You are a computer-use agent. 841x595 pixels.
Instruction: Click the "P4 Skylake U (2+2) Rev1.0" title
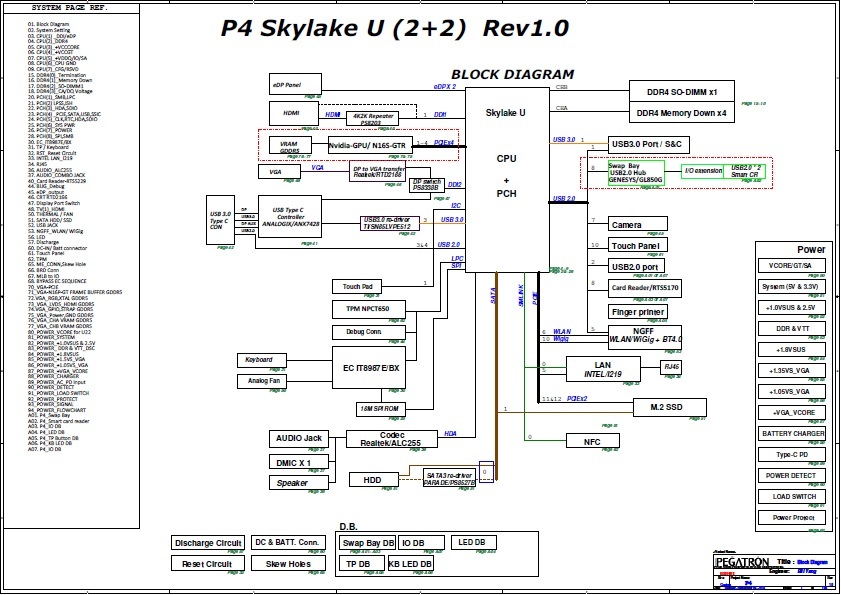tap(395, 28)
